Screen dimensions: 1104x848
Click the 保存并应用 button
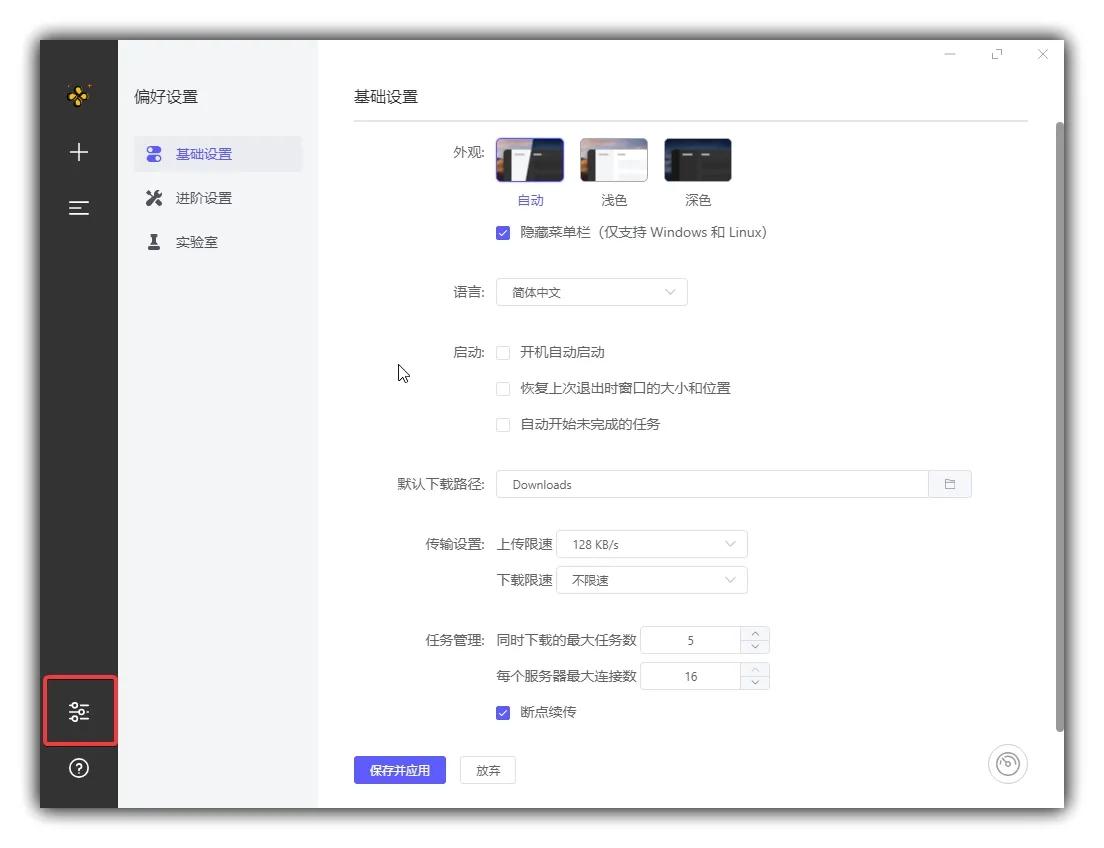[x=399, y=770]
